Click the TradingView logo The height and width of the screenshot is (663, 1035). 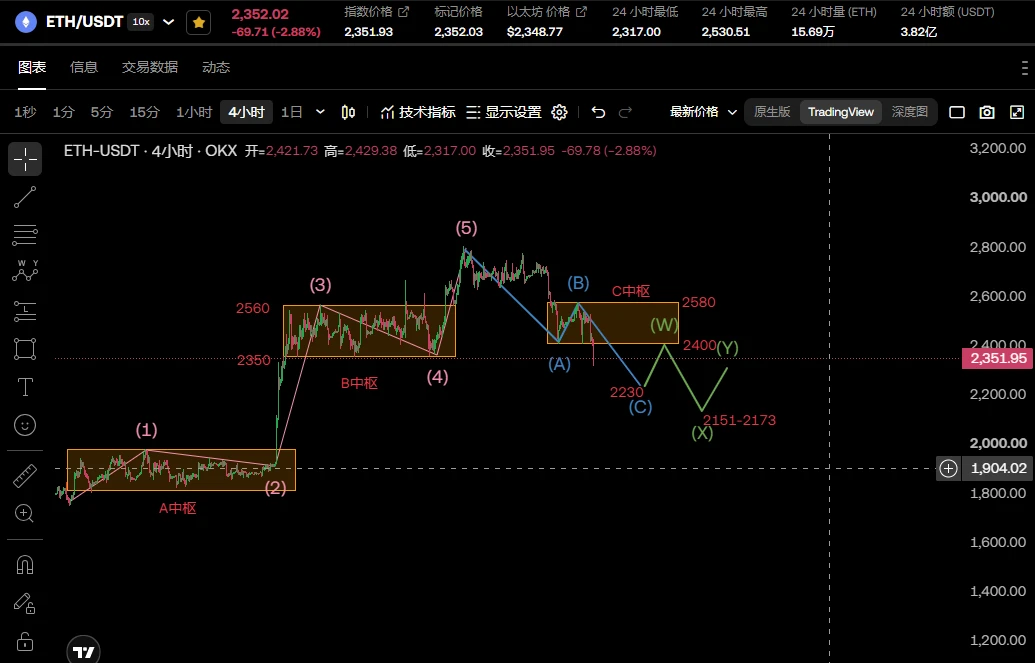tap(84, 652)
